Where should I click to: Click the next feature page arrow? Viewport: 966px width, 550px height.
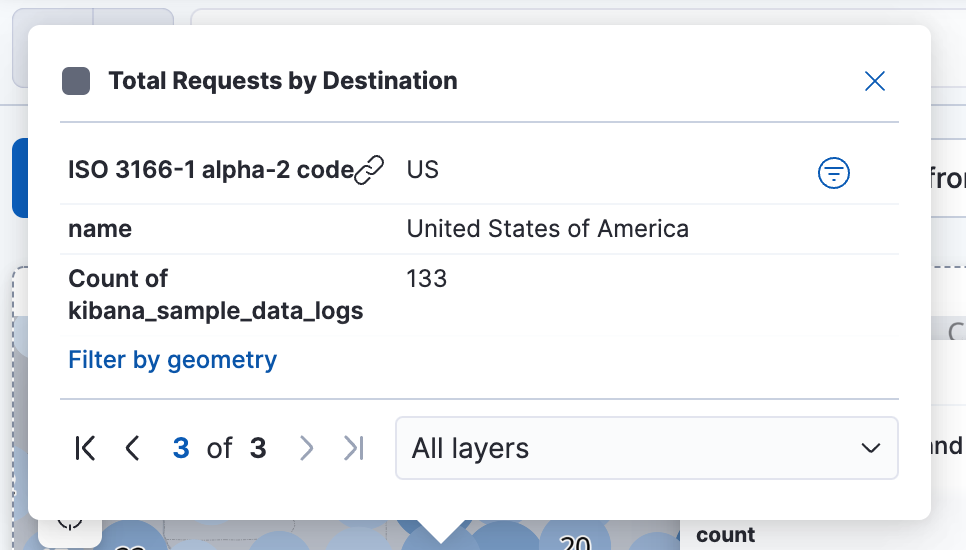click(307, 449)
